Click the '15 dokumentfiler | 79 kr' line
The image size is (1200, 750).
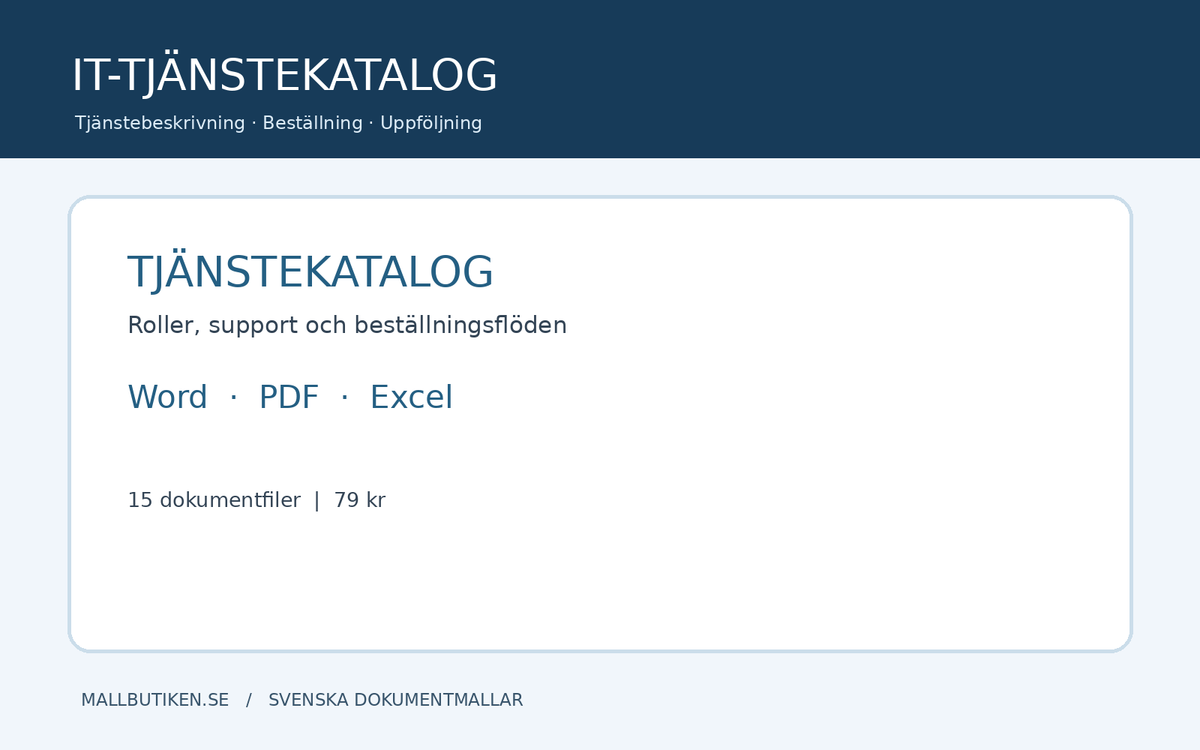pyautogui.click(x=256, y=500)
